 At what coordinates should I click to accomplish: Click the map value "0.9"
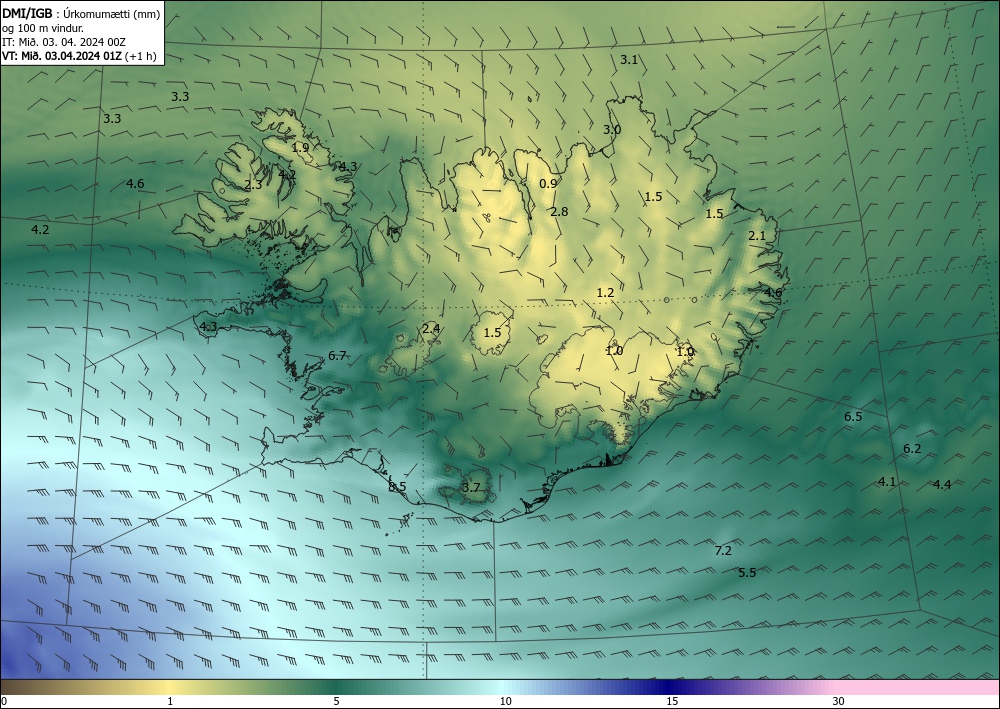pos(548,184)
